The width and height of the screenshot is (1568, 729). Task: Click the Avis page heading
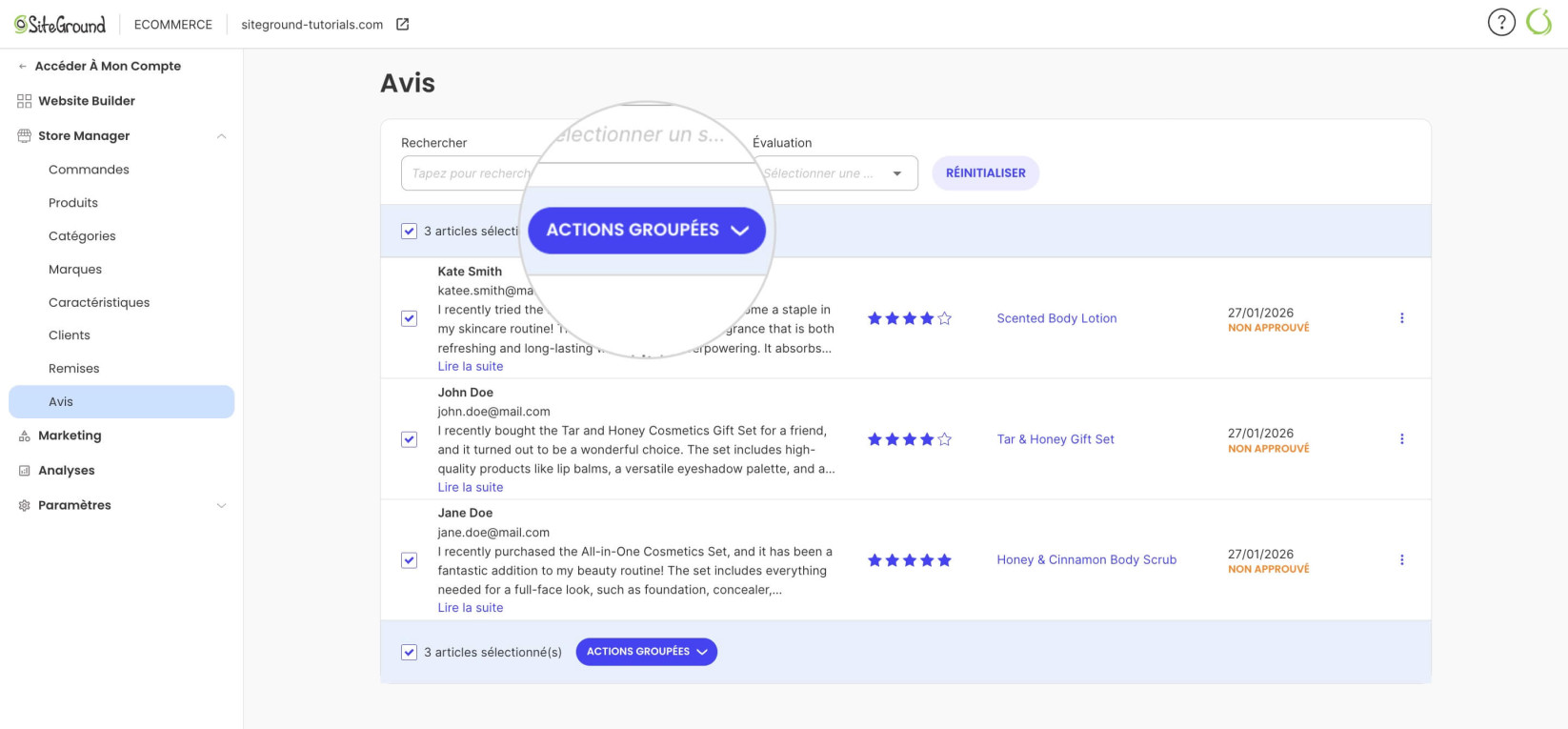(408, 84)
